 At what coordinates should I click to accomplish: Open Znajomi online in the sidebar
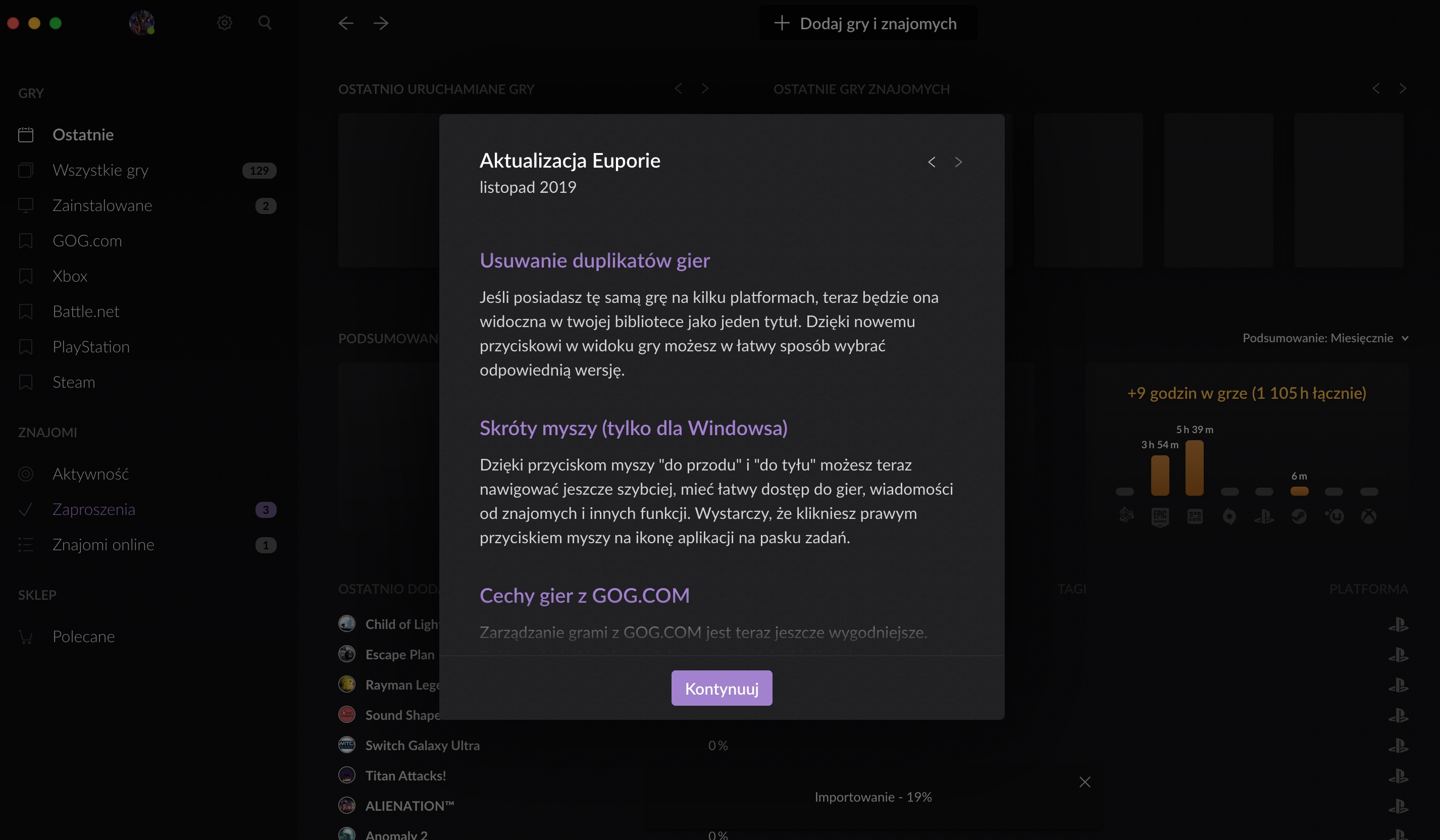click(x=147, y=545)
